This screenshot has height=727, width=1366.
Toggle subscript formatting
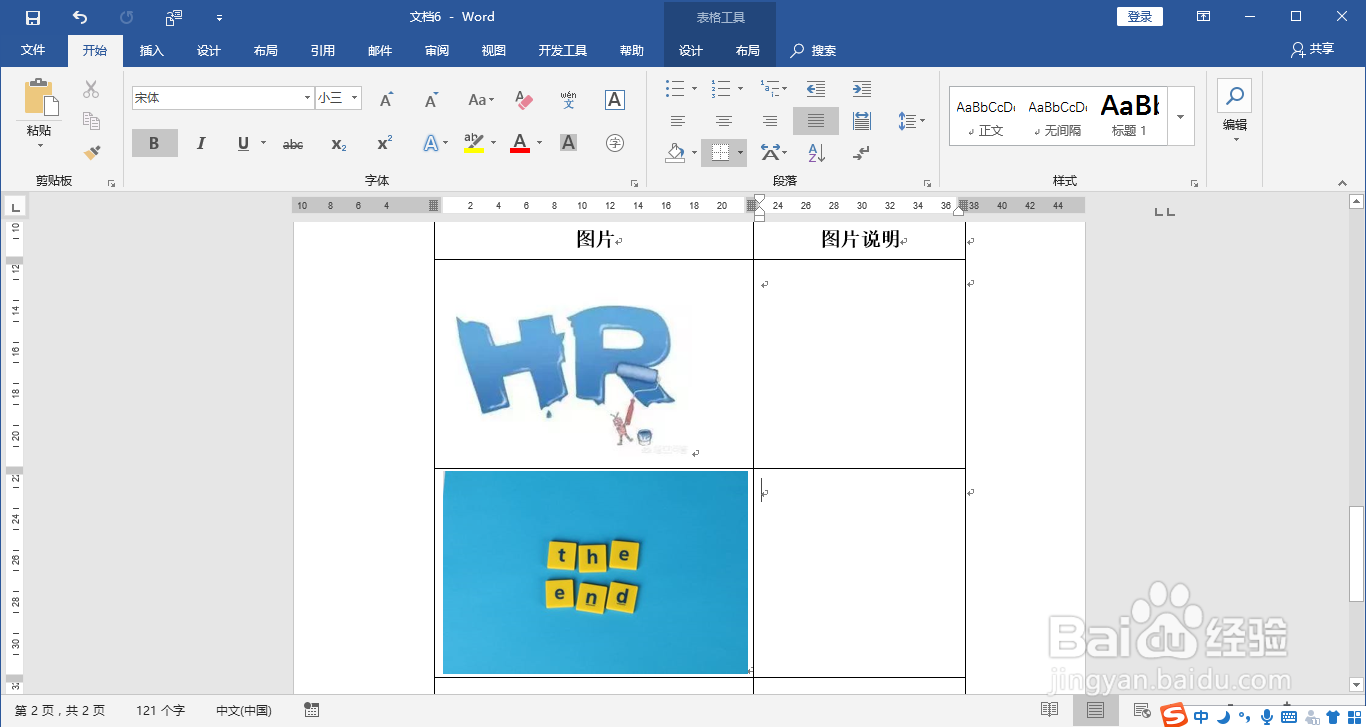click(x=339, y=143)
